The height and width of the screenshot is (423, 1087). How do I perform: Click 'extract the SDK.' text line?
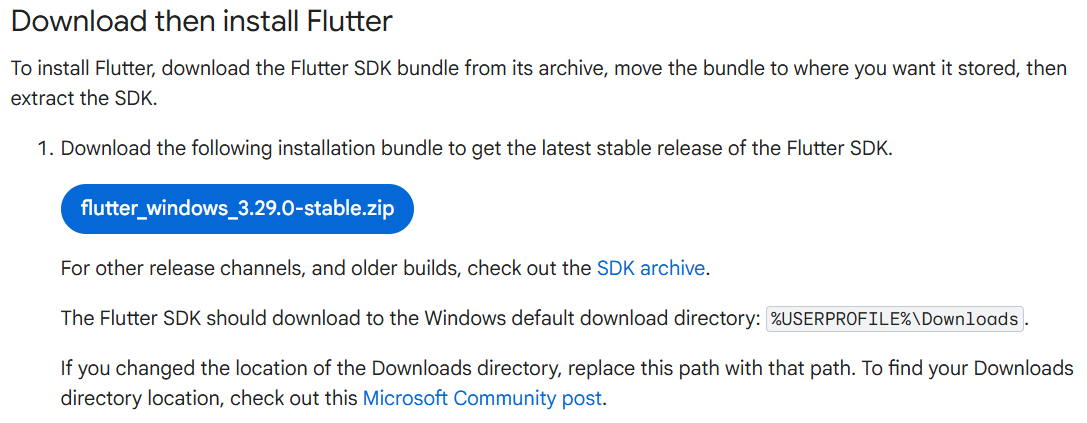pos(85,98)
